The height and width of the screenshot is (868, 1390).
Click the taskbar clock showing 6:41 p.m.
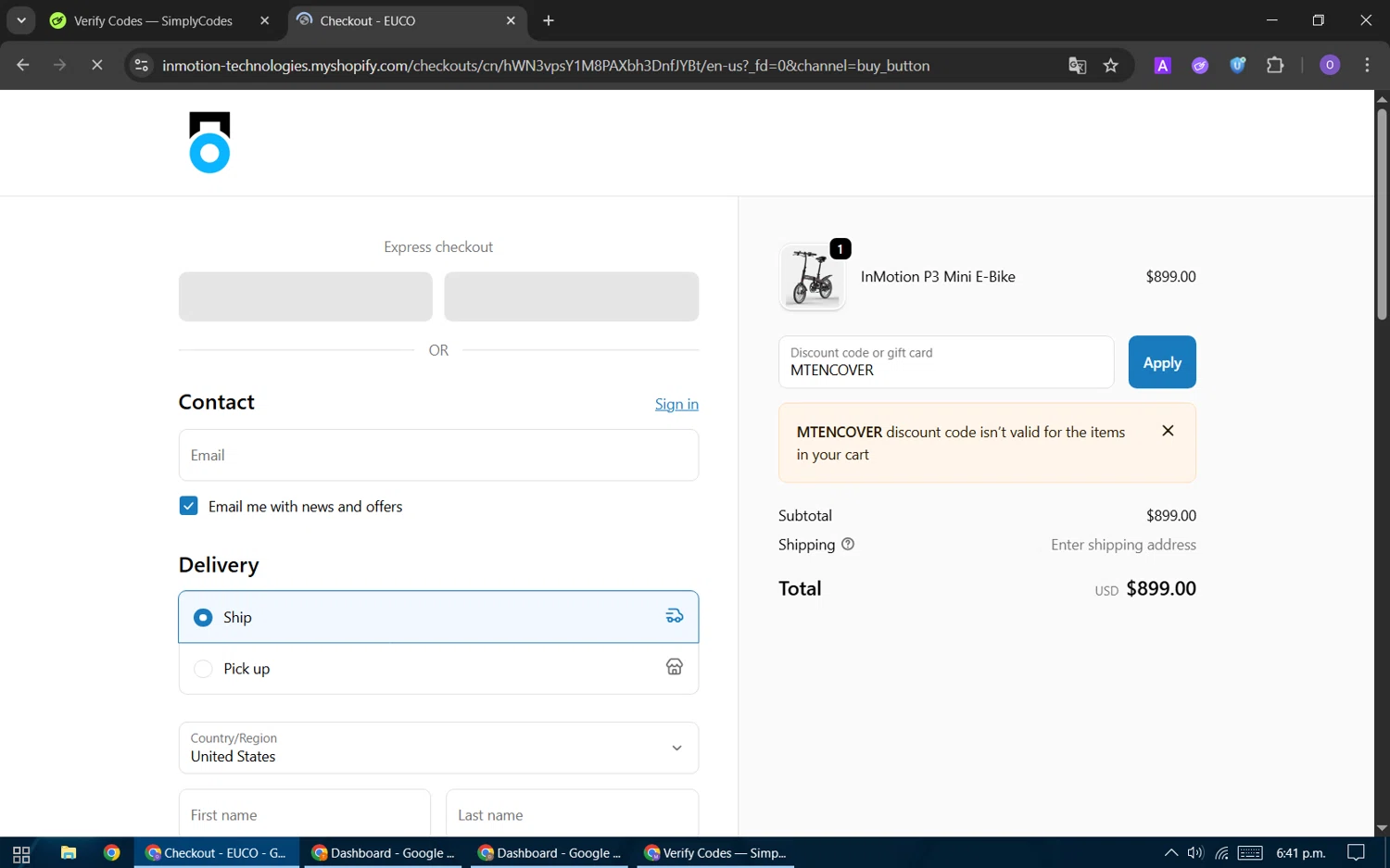1301,853
